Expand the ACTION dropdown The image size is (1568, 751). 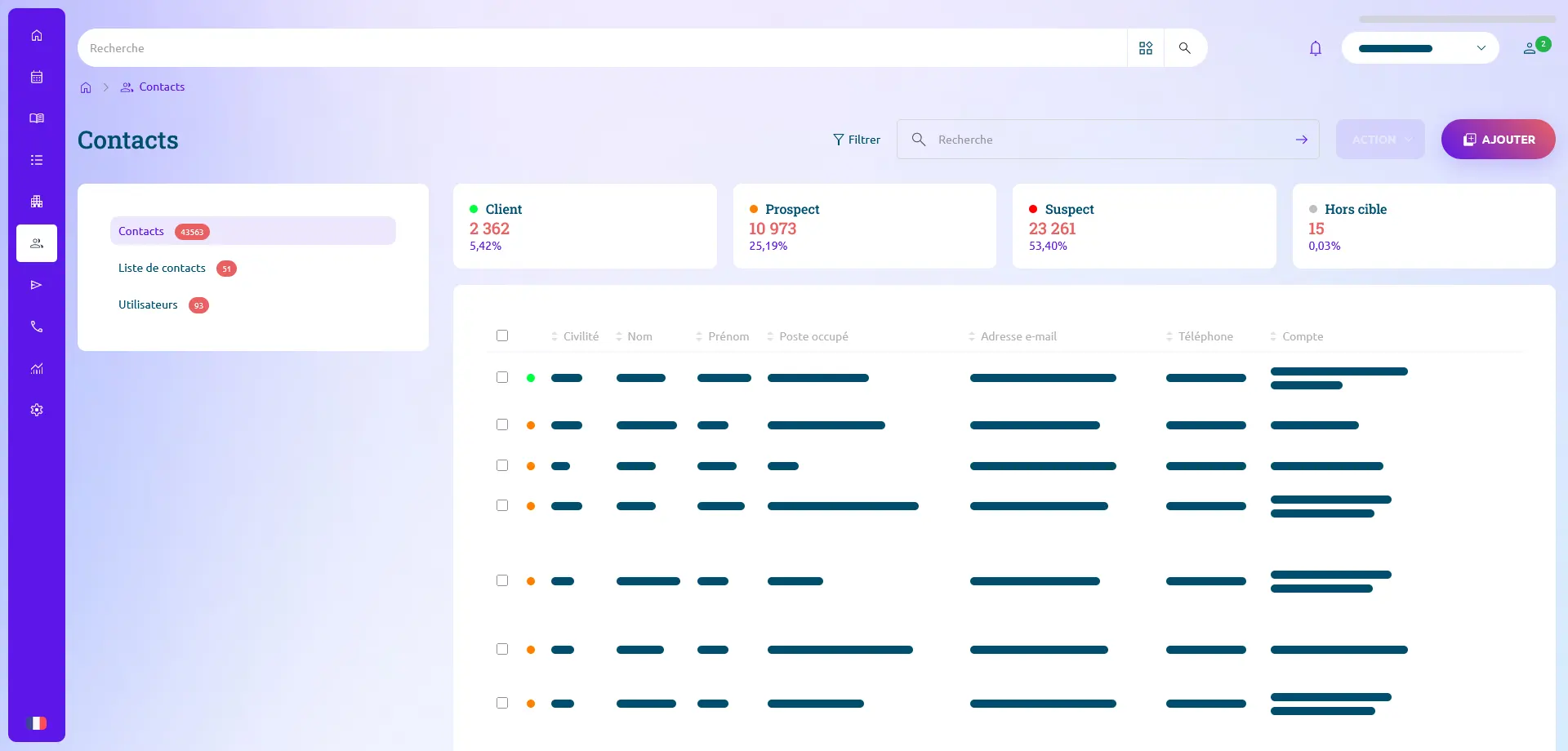click(x=1379, y=139)
